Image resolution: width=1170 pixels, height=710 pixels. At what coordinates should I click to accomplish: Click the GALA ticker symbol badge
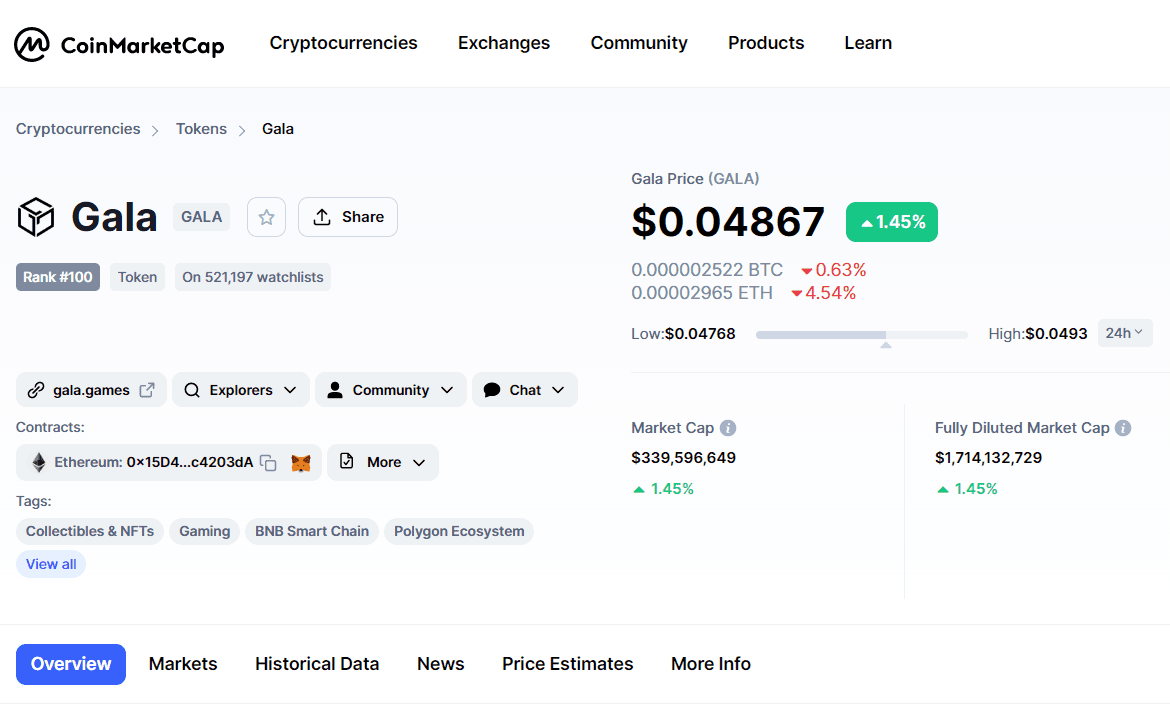point(201,217)
